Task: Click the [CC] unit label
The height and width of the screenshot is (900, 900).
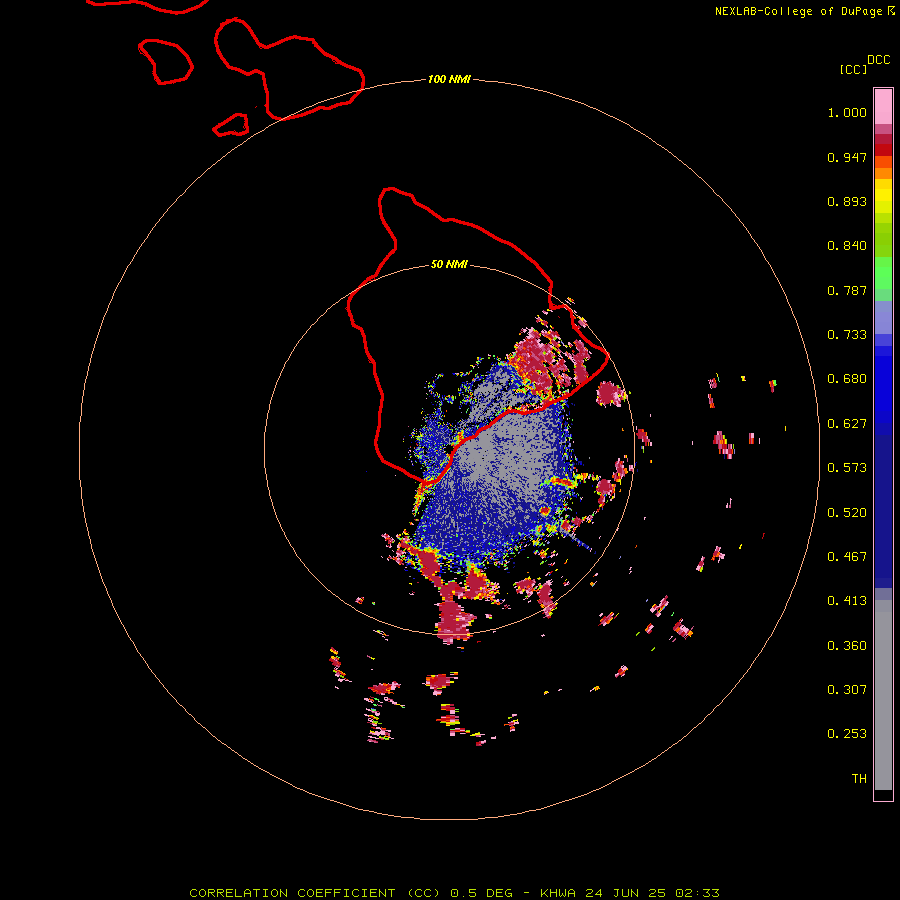Action: click(x=854, y=69)
